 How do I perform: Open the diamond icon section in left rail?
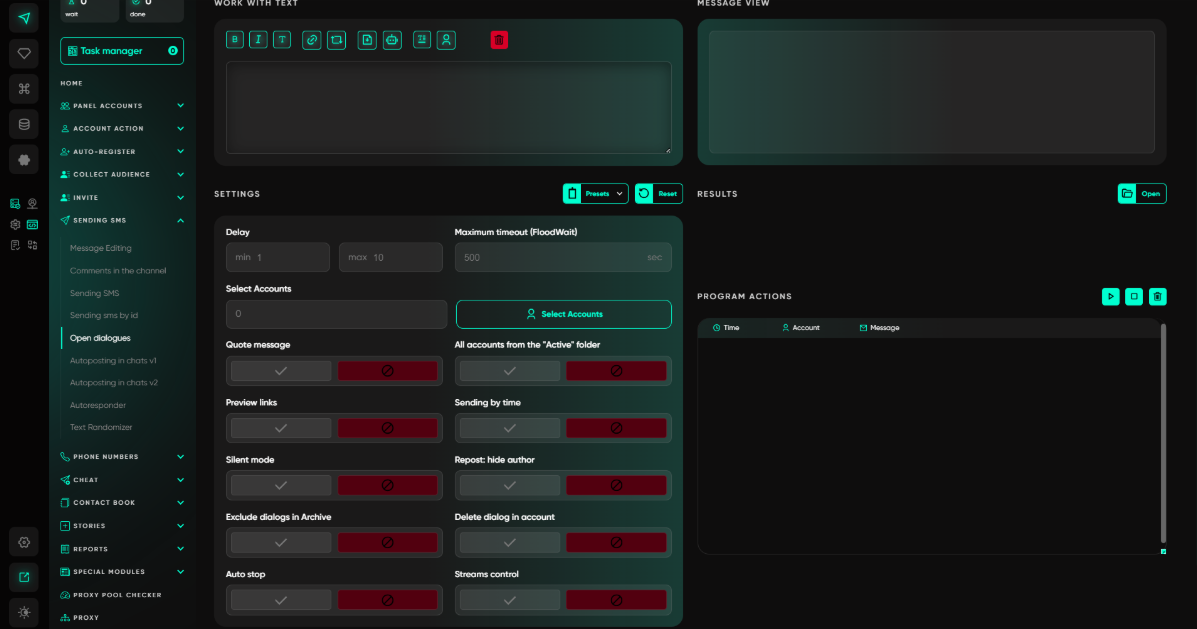[x=24, y=53]
